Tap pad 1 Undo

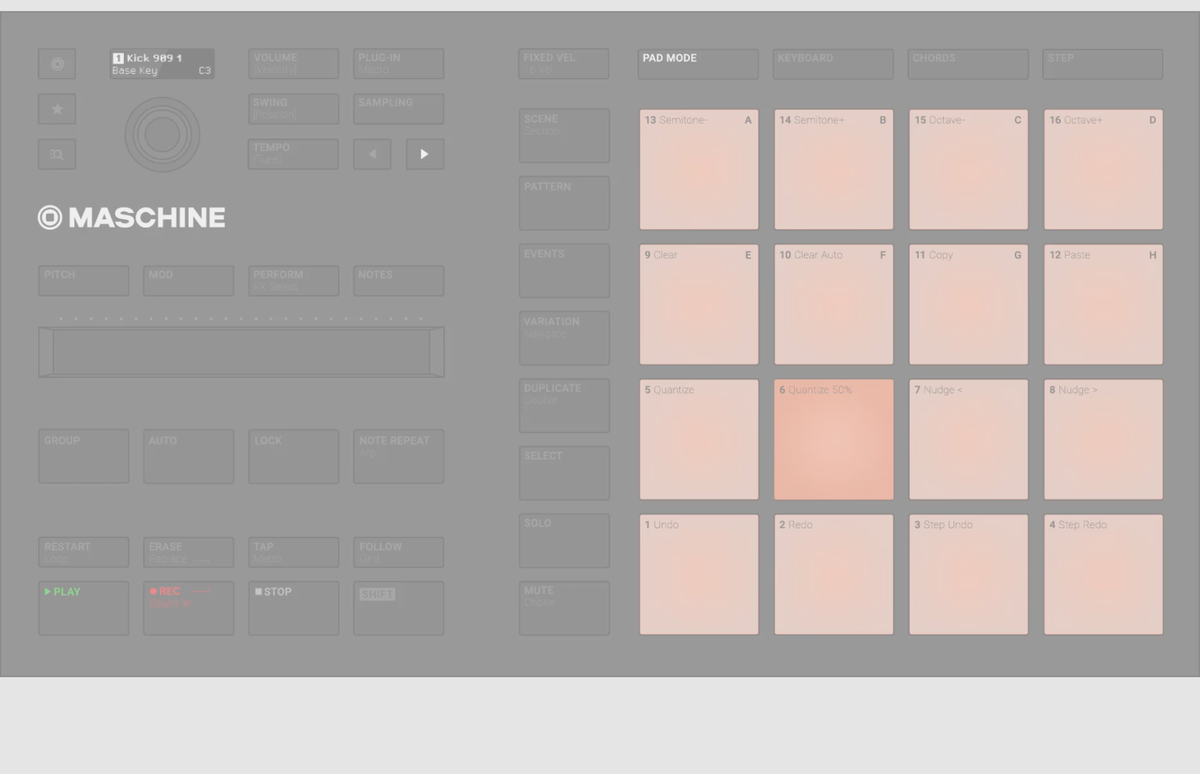pyautogui.click(x=699, y=575)
